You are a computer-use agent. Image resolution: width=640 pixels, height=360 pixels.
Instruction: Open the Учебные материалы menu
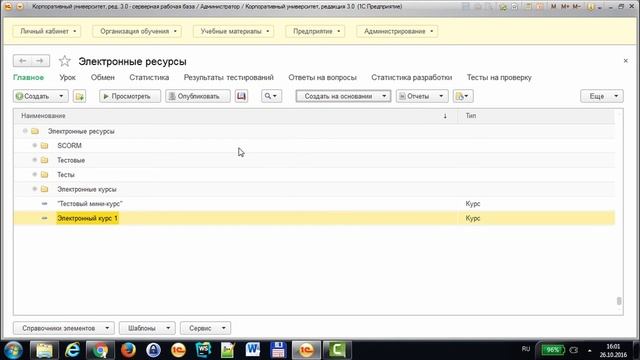[233, 31]
